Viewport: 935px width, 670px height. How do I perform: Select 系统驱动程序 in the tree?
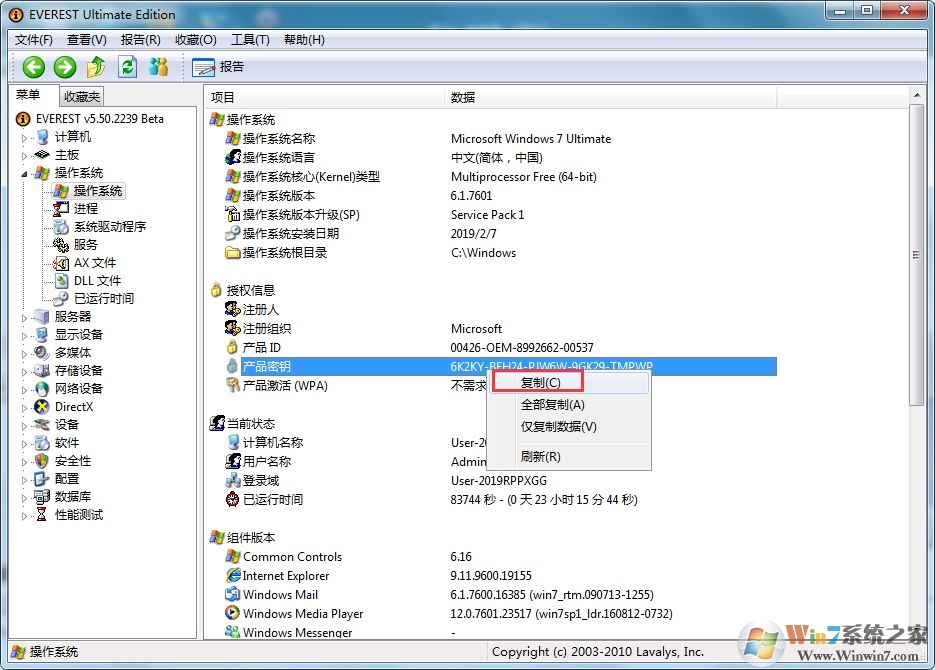pos(109,226)
